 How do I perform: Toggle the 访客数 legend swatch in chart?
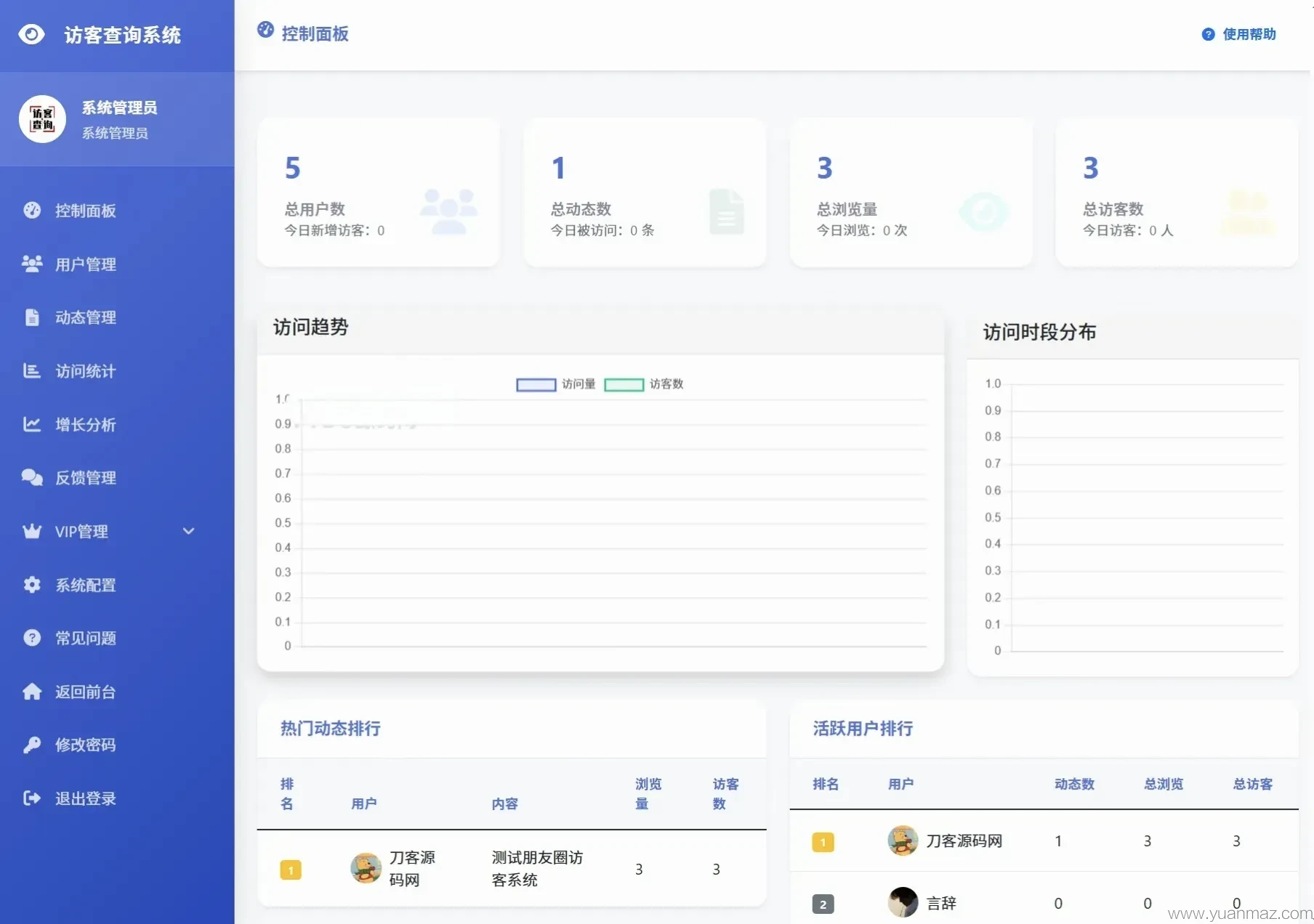coord(624,384)
